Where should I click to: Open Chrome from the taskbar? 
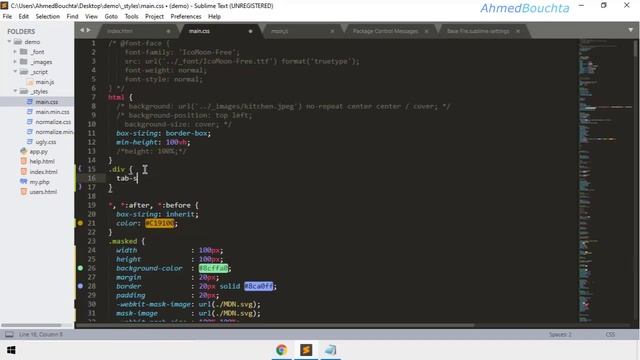coord(281,350)
